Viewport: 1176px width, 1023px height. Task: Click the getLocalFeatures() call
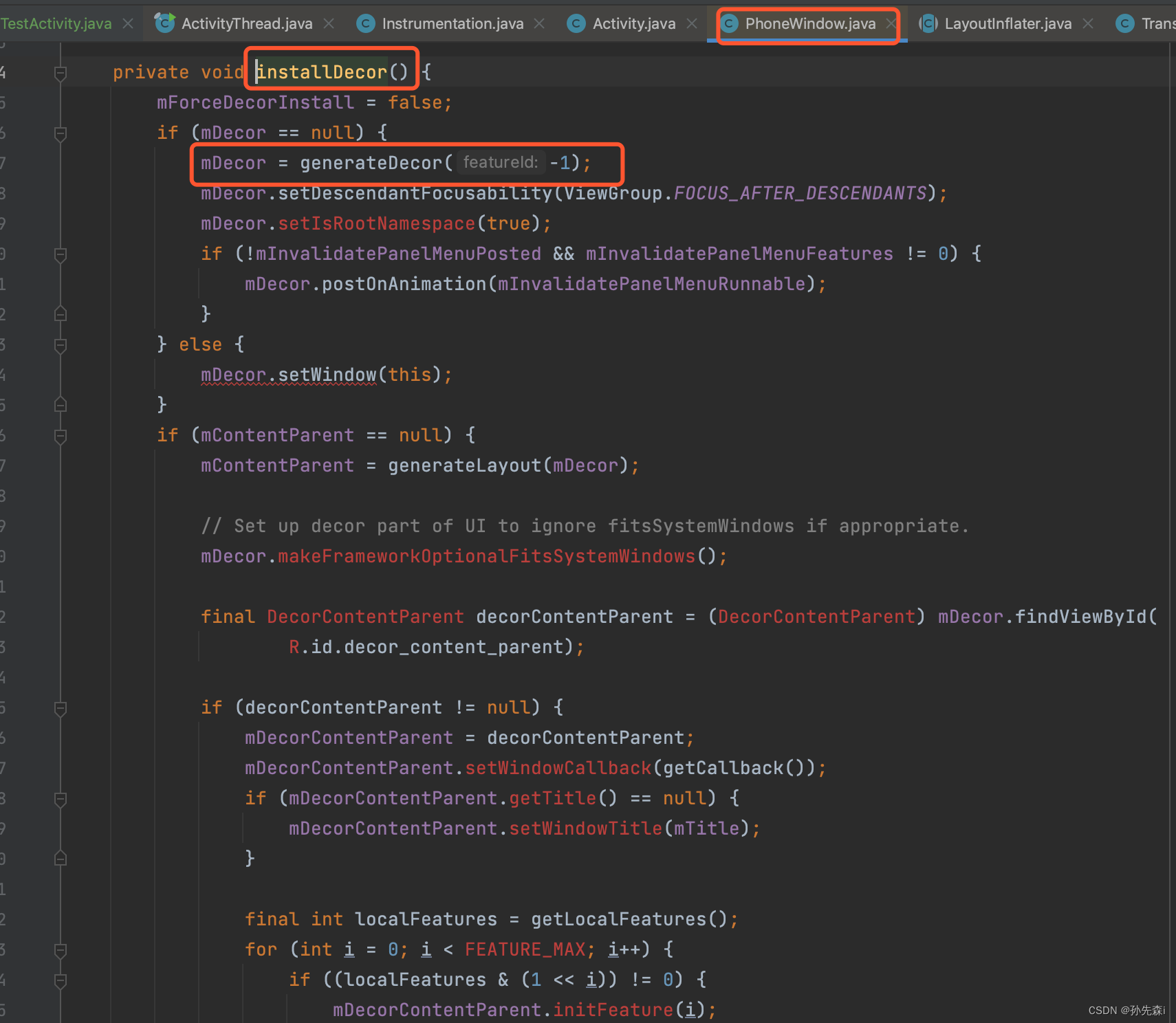630,919
